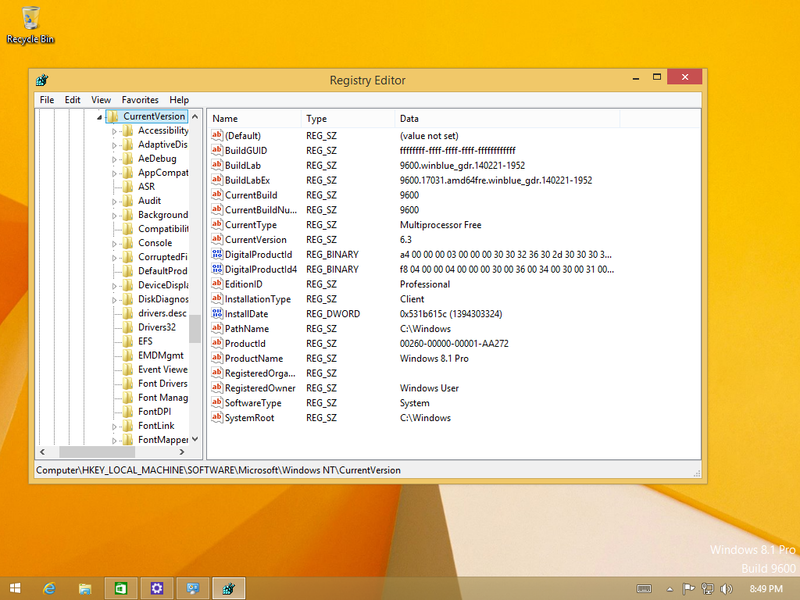The height and width of the screenshot is (600, 800).
Task: Select the CurrentBuild value name
Action: (x=251, y=195)
